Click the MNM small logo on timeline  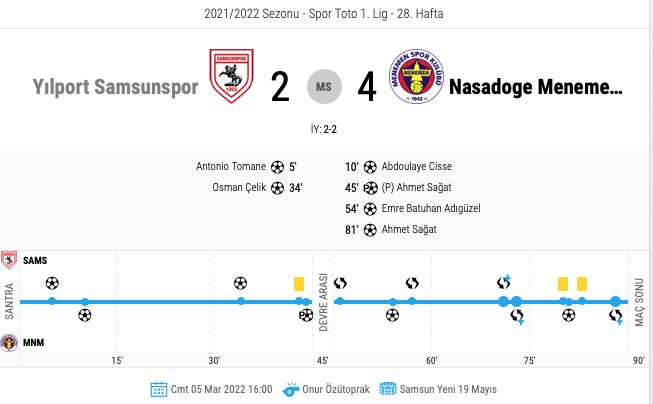[10, 343]
